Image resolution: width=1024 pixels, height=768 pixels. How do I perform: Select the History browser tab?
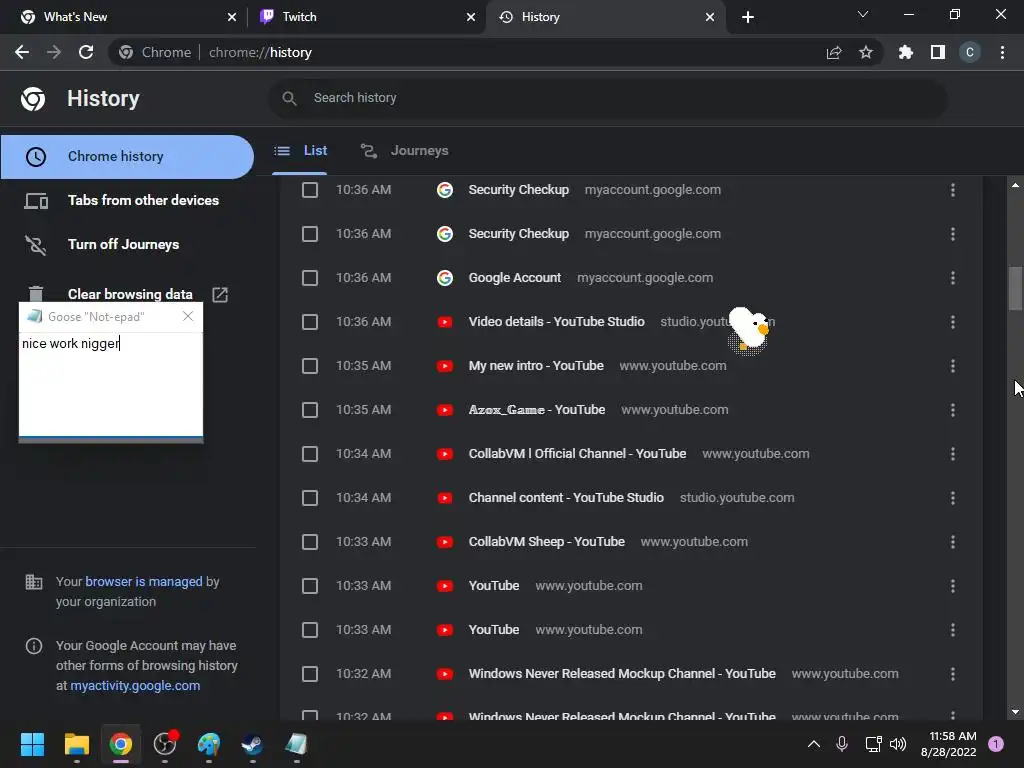click(604, 17)
